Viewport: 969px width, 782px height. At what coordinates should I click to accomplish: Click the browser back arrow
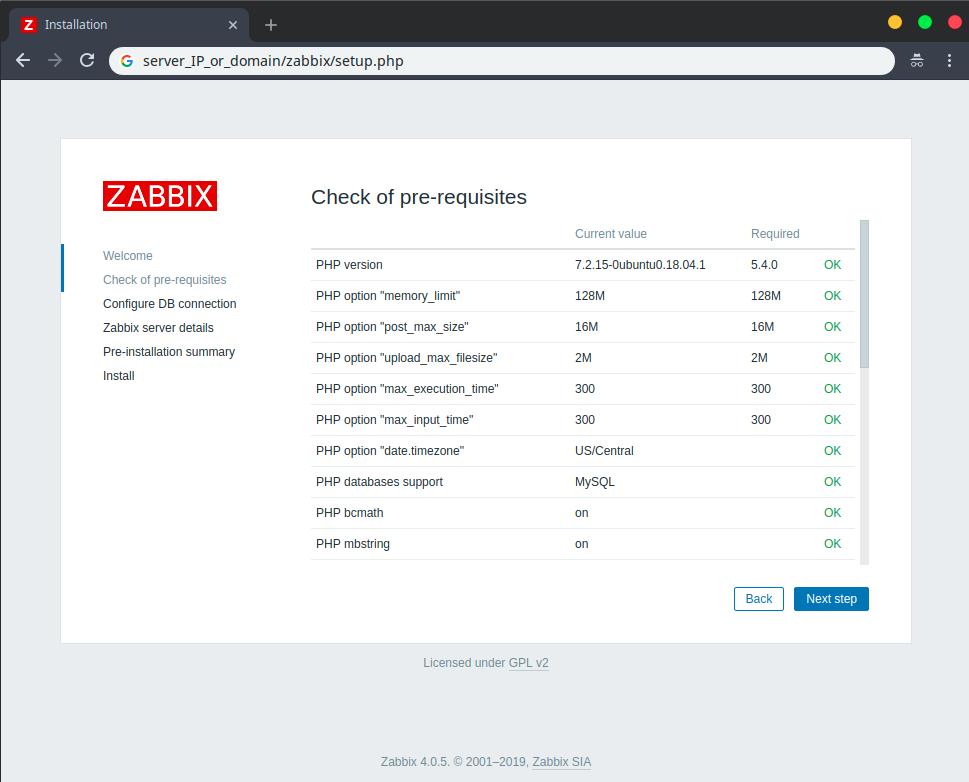click(x=23, y=60)
